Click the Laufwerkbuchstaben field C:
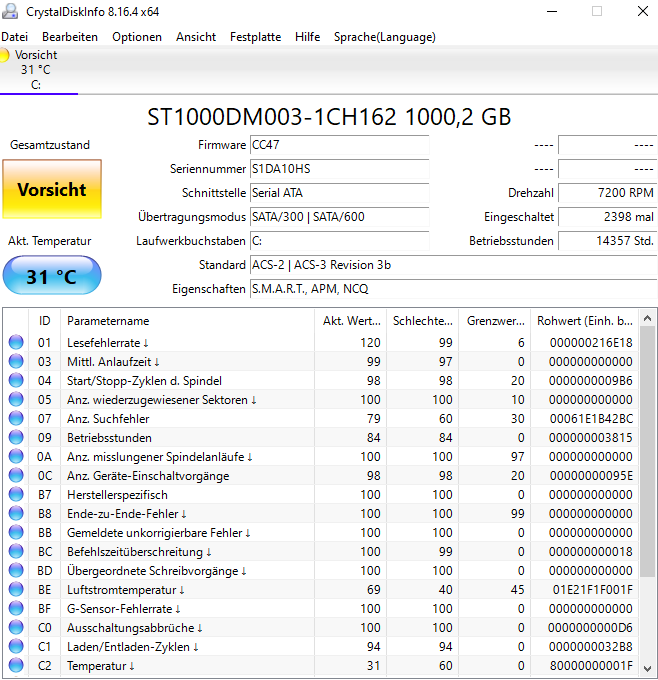 pos(340,241)
